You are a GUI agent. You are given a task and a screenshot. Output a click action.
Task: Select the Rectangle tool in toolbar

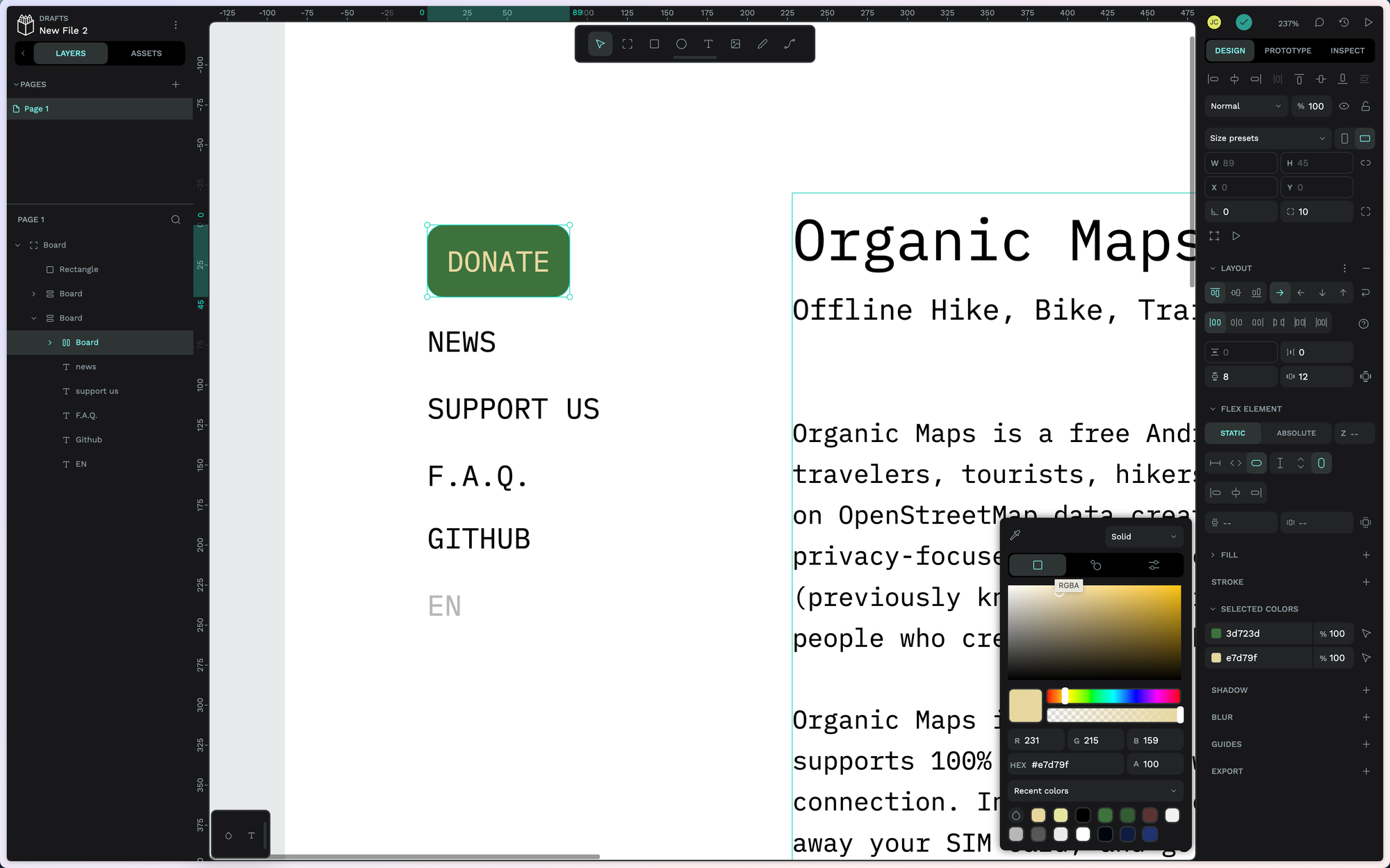(x=654, y=44)
